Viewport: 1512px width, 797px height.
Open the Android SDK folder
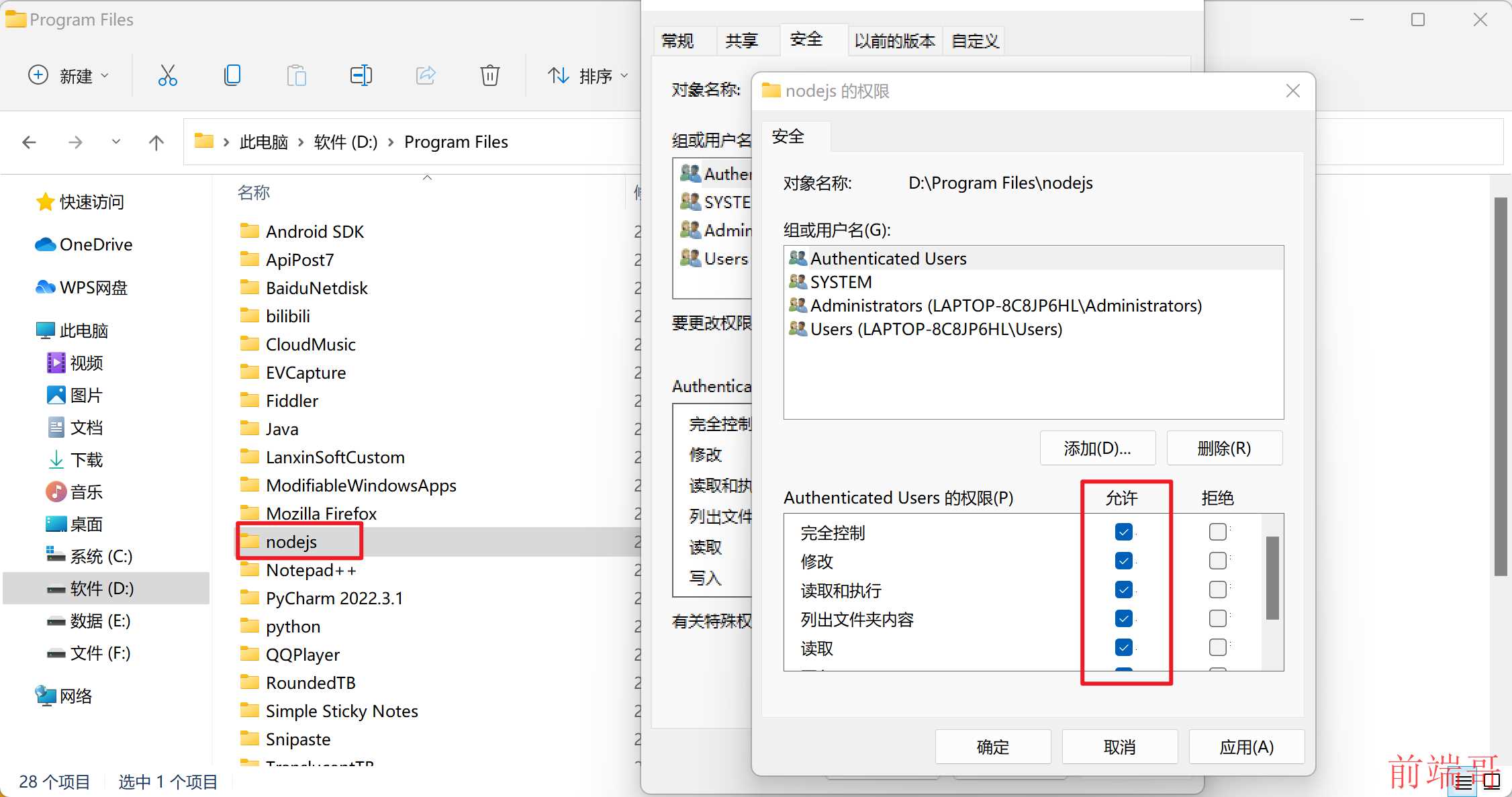click(x=302, y=232)
